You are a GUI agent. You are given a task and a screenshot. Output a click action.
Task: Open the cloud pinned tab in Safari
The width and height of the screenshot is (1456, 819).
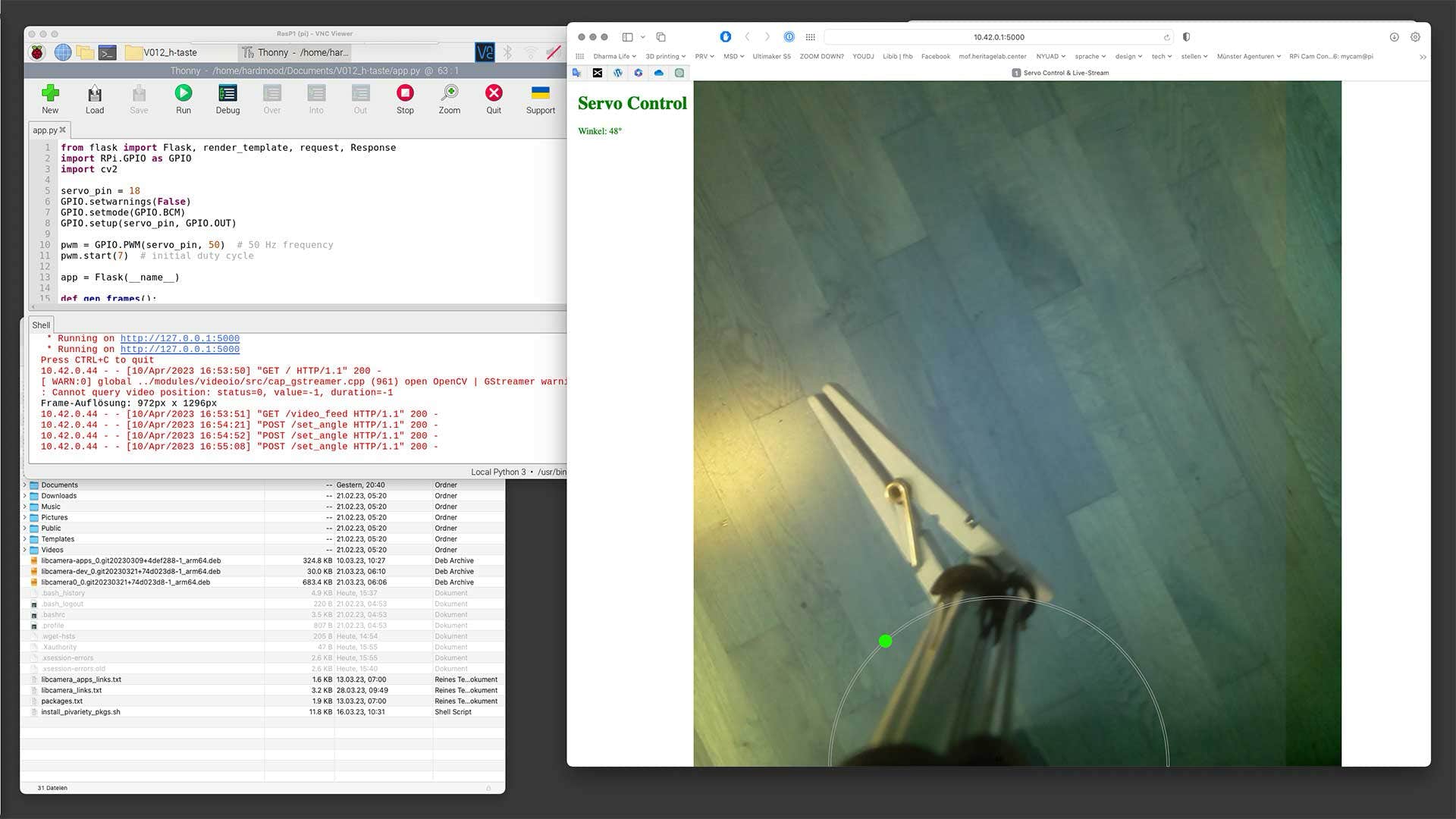tap(658, 73)
